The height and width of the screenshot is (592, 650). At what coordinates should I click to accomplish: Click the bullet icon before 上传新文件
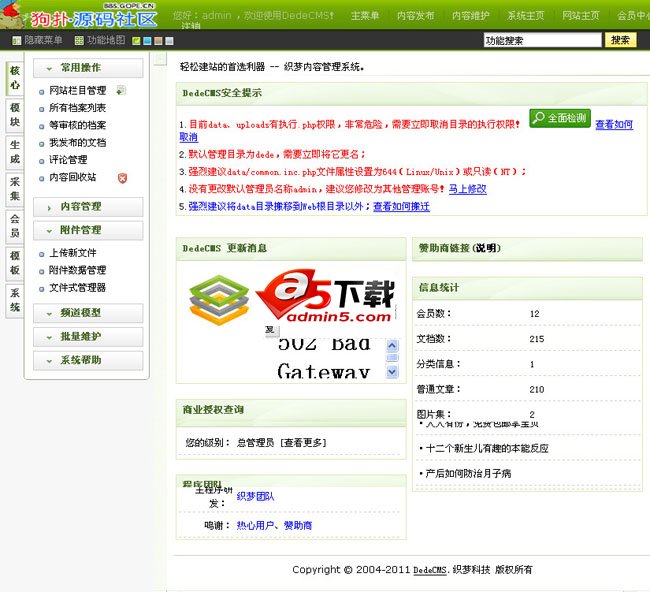pyautogui.click(x=41, y=255)
